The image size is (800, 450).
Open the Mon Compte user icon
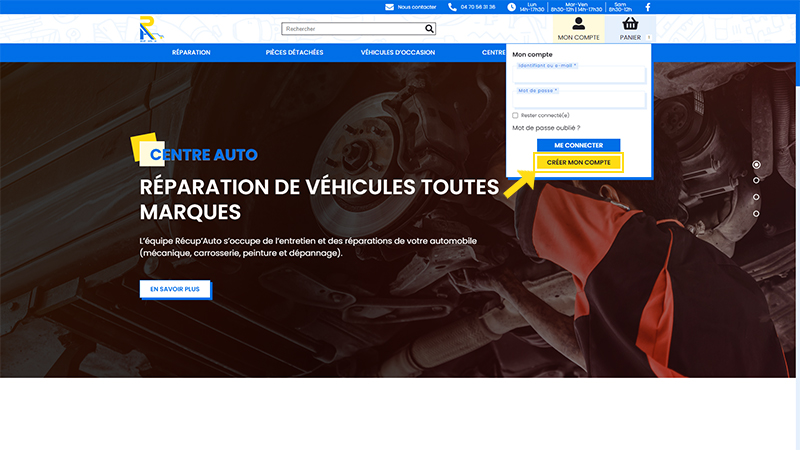(578, 23)
